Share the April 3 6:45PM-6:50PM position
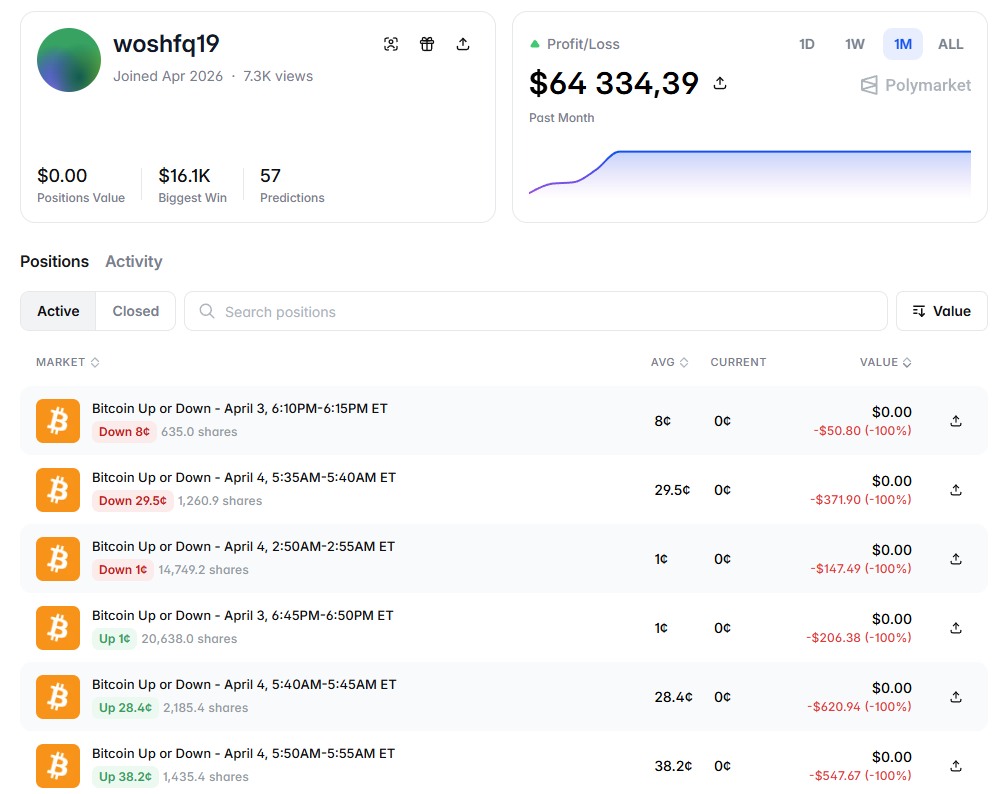The image size is (998, 794). pos(956,628)
